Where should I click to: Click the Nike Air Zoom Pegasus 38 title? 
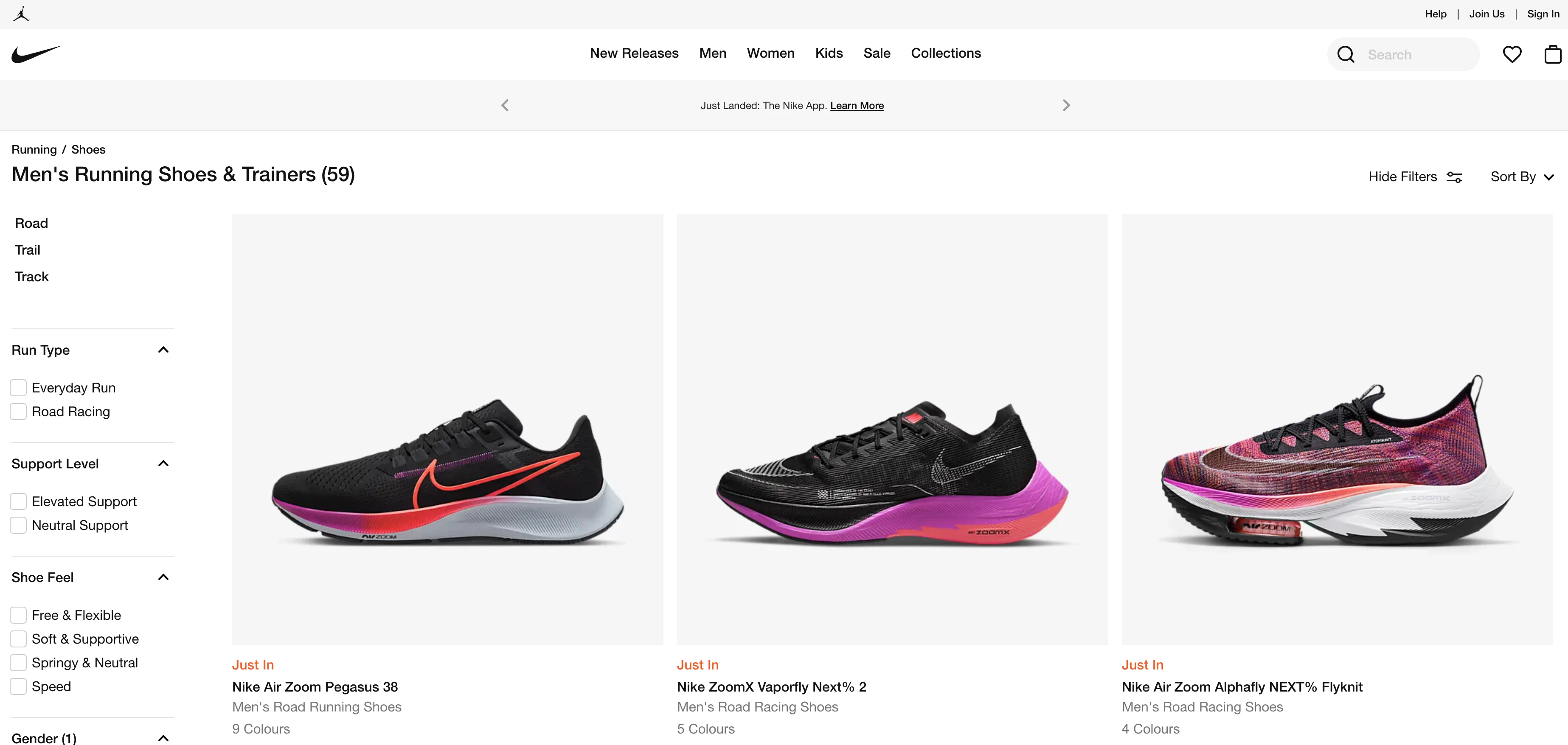pos(315,686)
